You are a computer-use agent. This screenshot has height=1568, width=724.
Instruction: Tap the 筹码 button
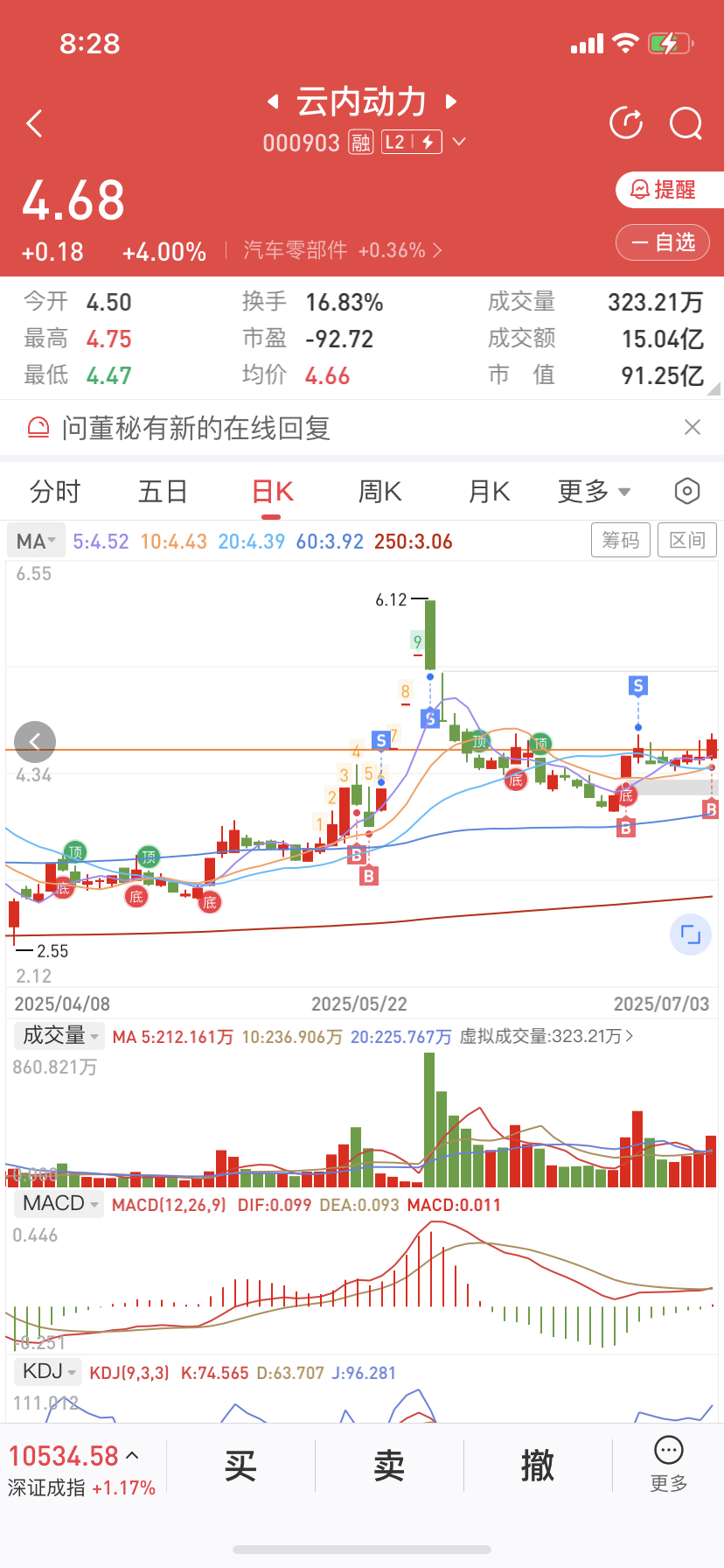(x=621, y=540)
